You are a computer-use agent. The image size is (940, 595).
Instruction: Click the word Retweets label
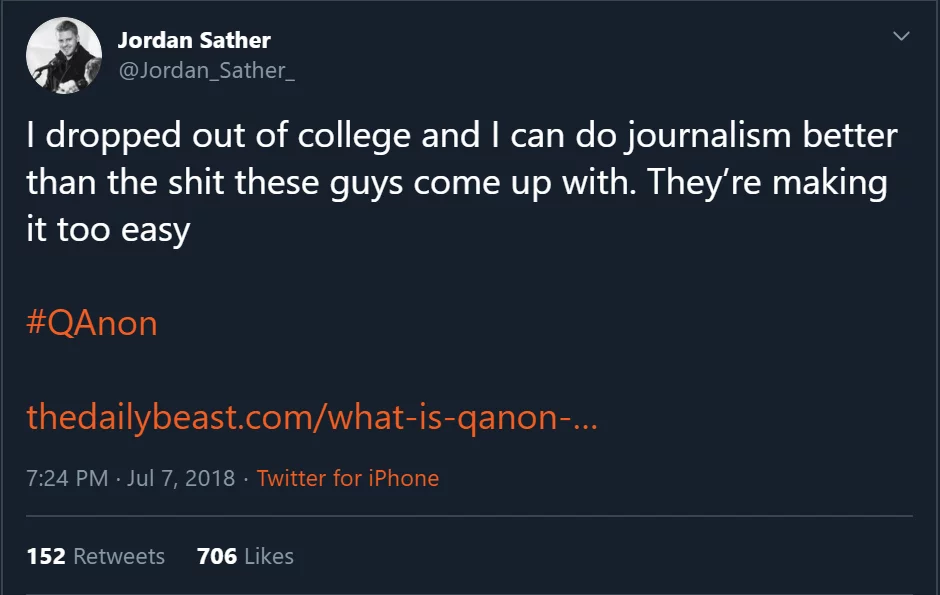point(119,556)
